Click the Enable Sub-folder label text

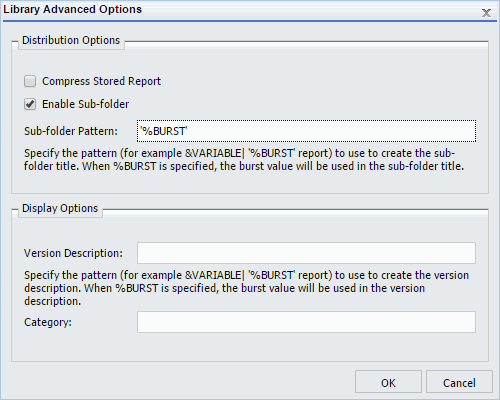click(x=85, y=104)
